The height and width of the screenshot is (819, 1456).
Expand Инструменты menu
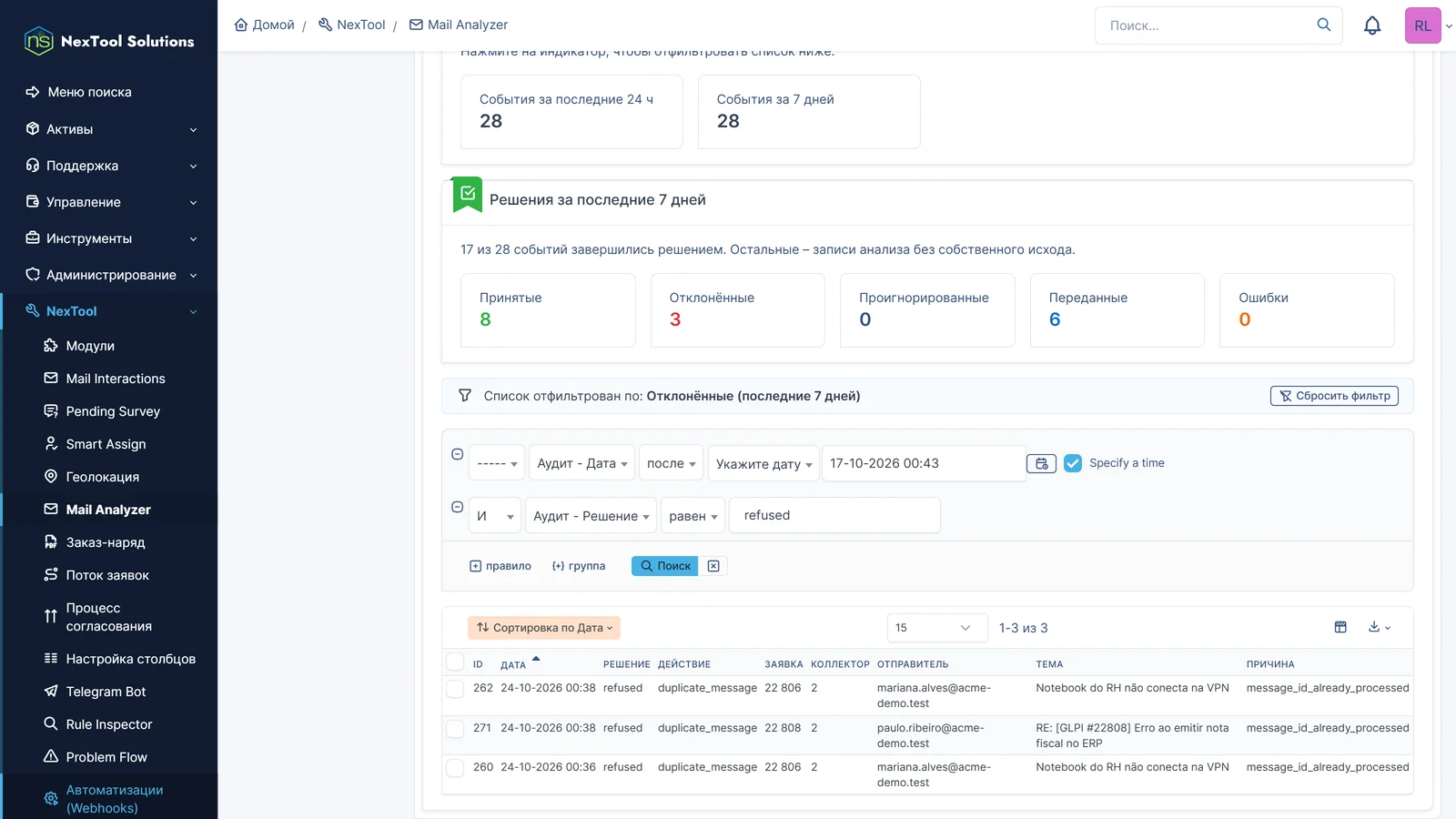109,238
